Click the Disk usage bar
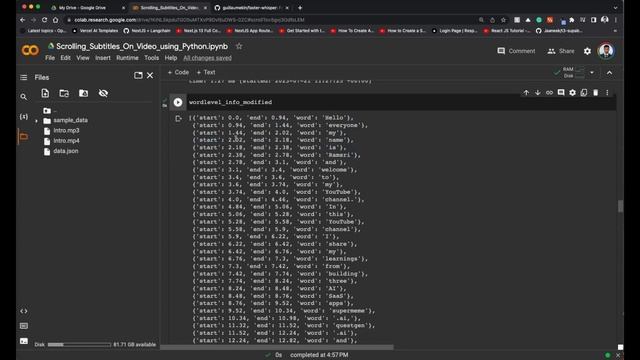 (79, 344)
